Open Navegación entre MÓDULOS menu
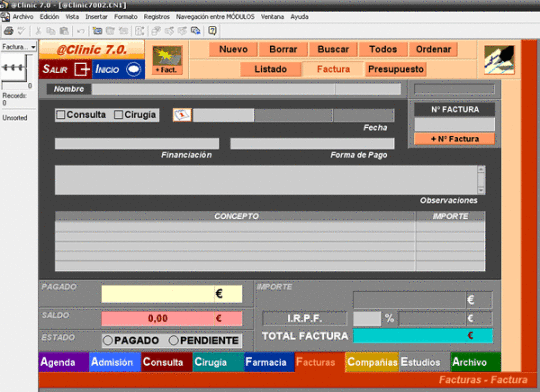 tap(215, 17)
